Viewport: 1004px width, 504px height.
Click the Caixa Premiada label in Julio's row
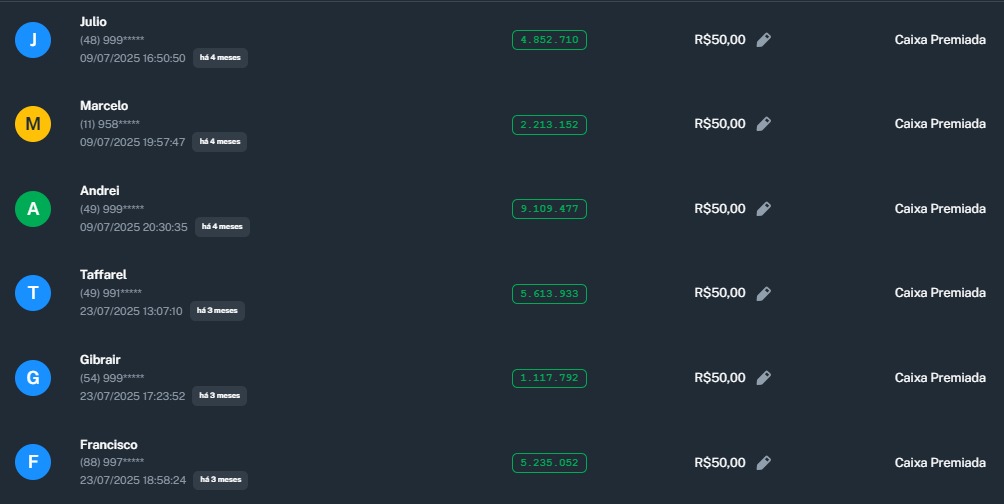click(940, 40)
